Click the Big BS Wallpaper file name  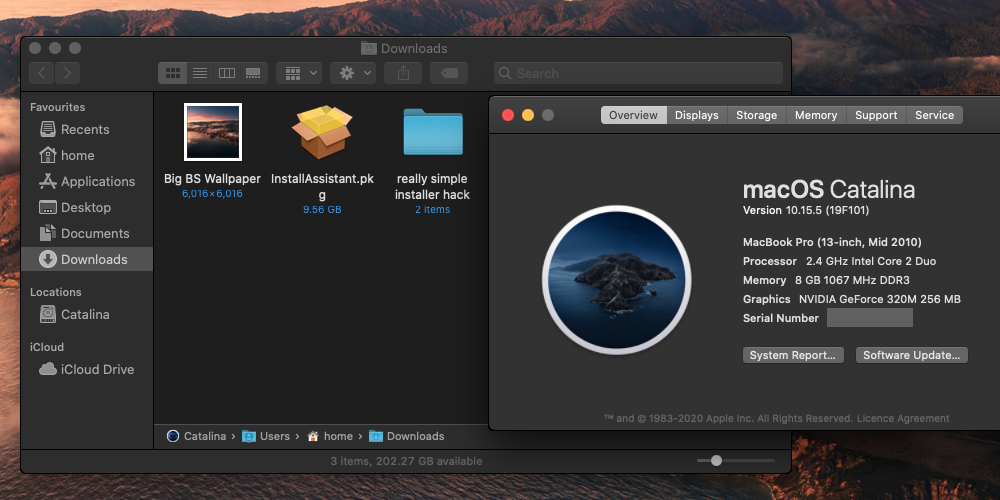pyautogui.click(x=212, y=179)
